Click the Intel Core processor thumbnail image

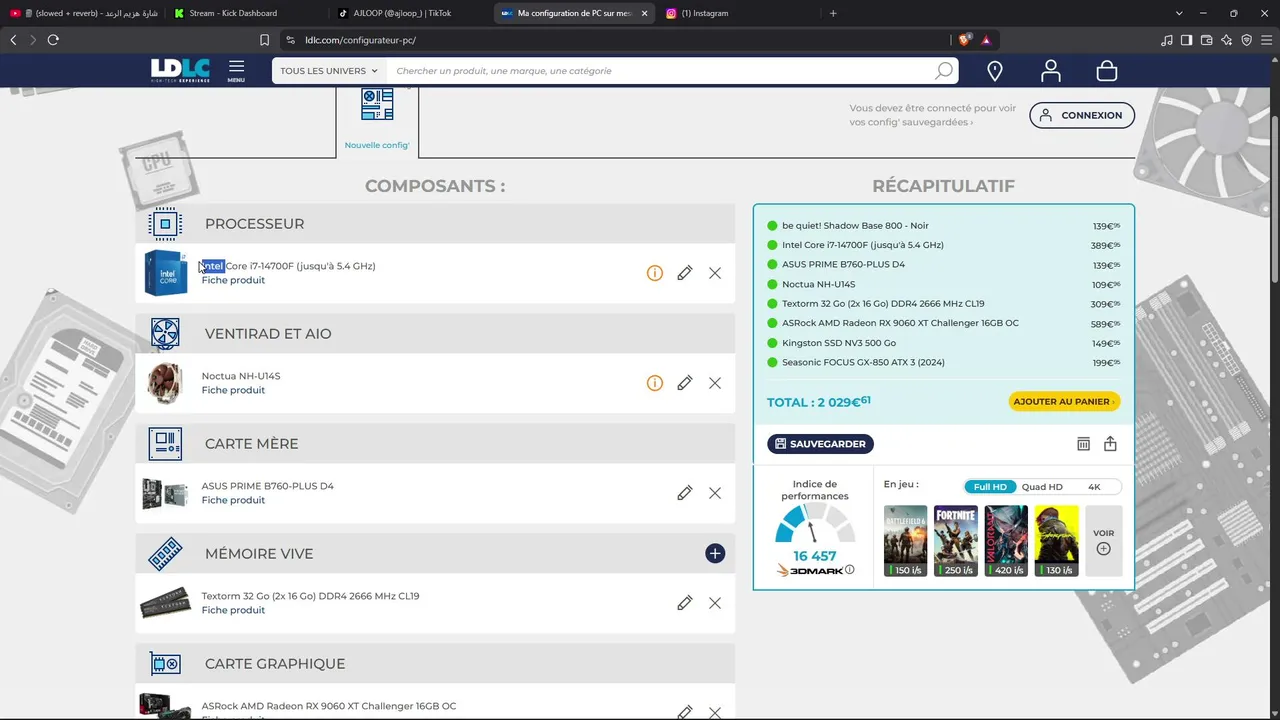point(165,273)
